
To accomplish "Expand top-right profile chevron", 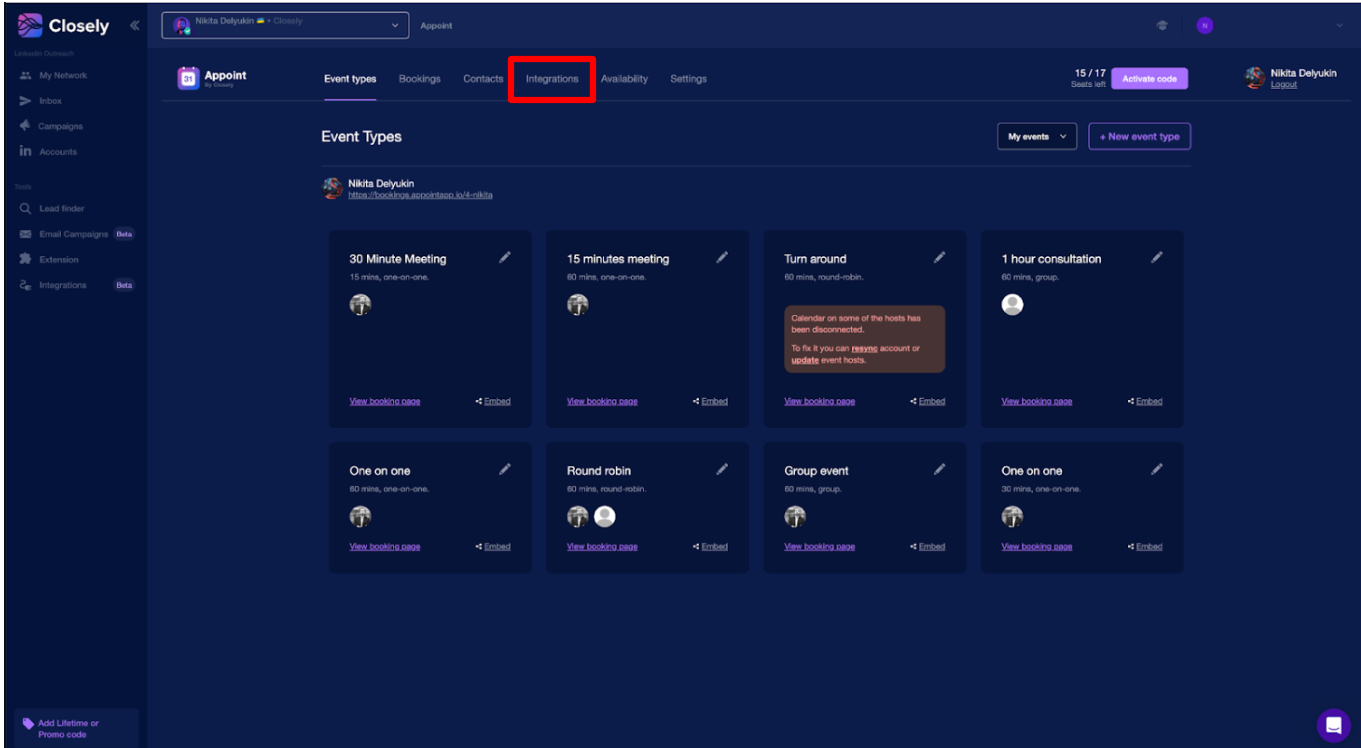I will pos(1339,26).
